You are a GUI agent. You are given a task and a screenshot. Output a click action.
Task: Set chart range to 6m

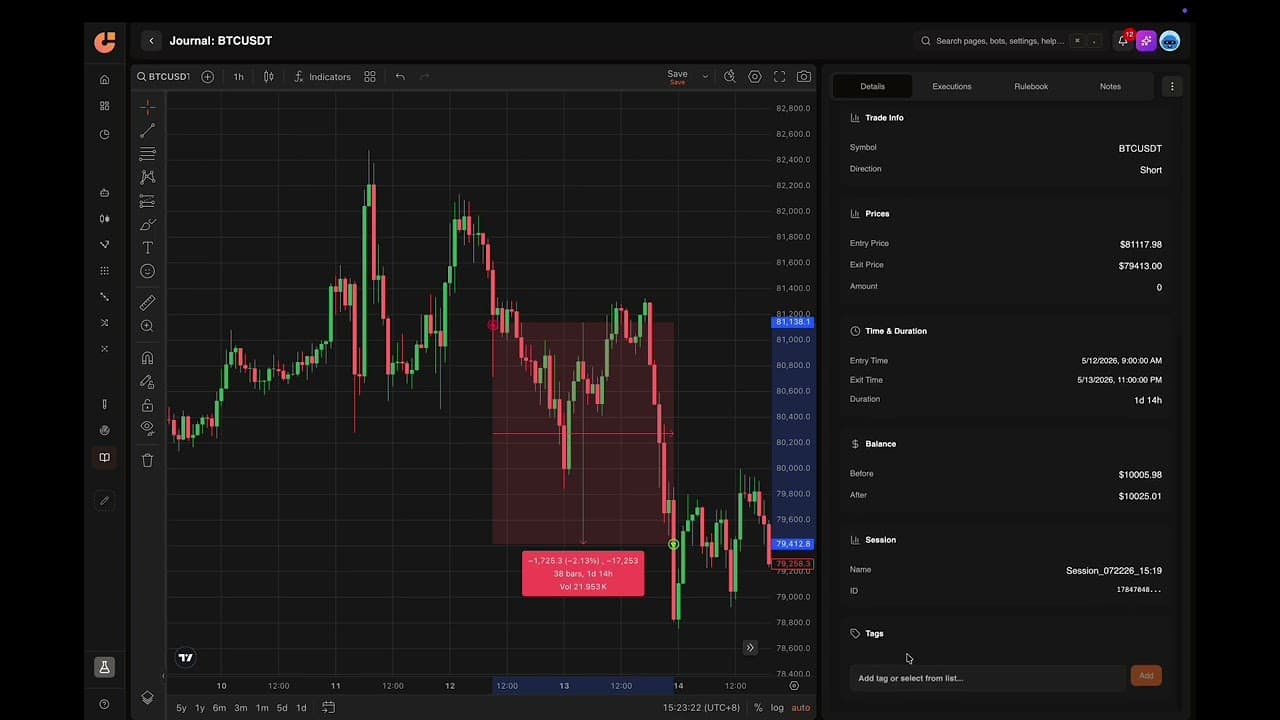[219, 708]
